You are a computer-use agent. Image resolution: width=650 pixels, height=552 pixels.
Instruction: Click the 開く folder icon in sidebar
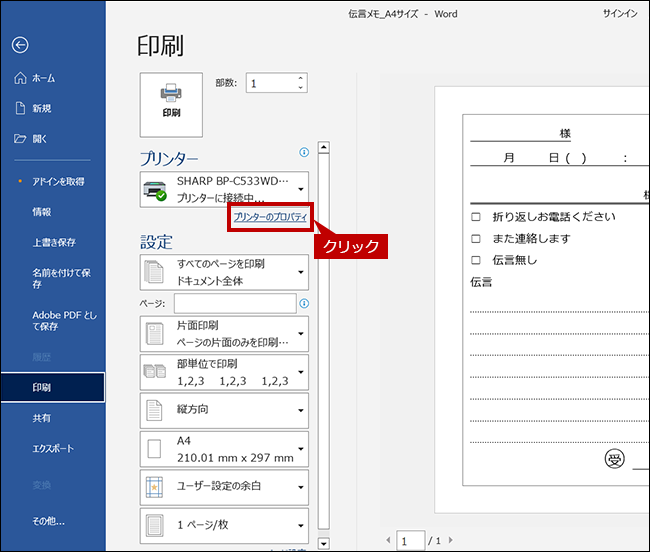[20, 138]
